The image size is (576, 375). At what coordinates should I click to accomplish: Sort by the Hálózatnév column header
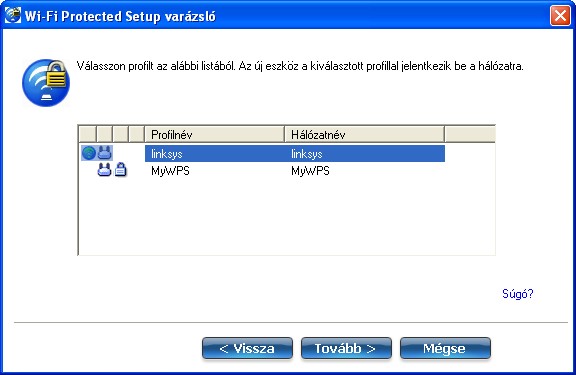pyautogui.click(x=364, y=134)
